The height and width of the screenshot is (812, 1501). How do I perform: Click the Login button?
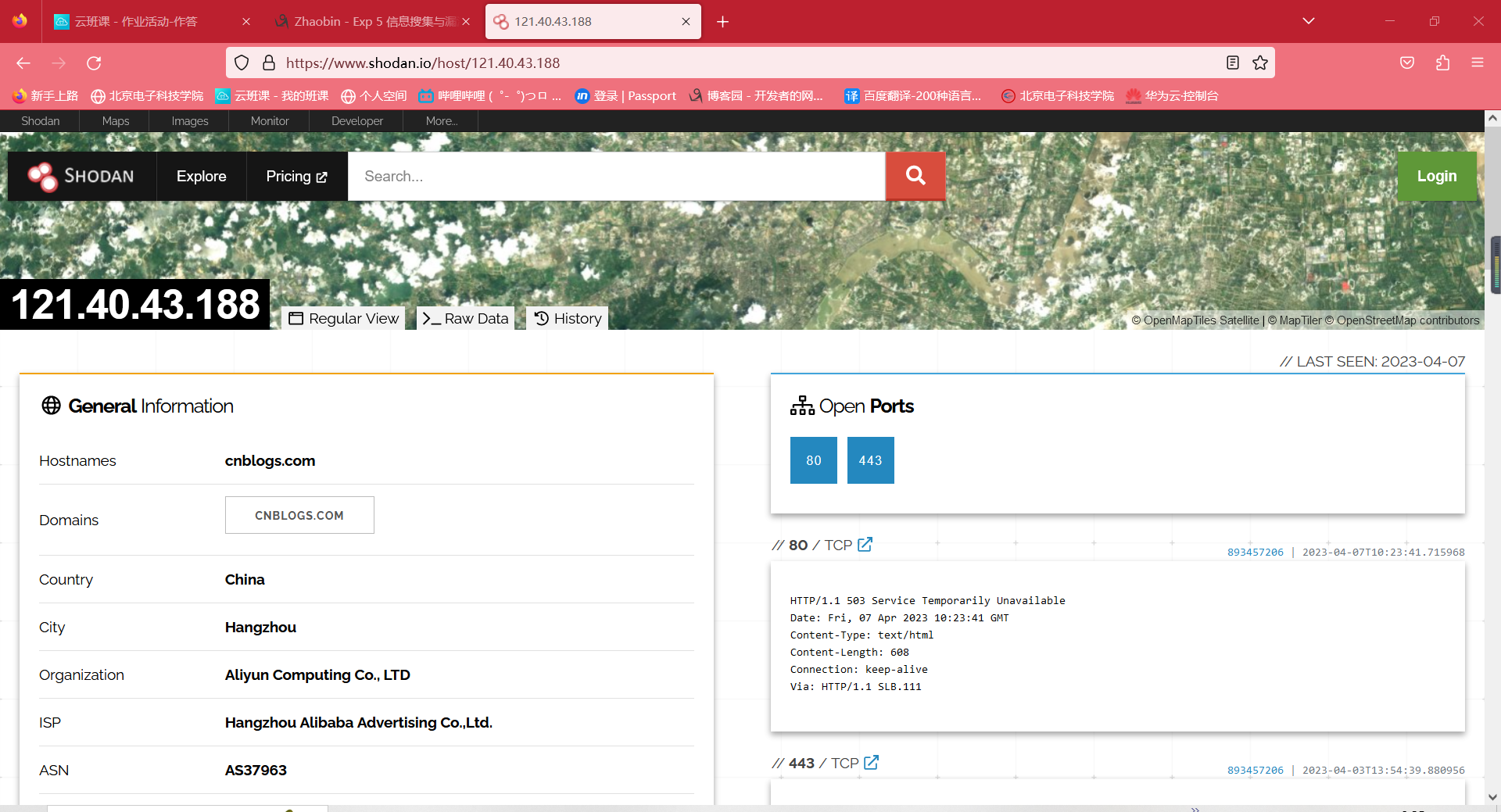(x=1437, y=177)
